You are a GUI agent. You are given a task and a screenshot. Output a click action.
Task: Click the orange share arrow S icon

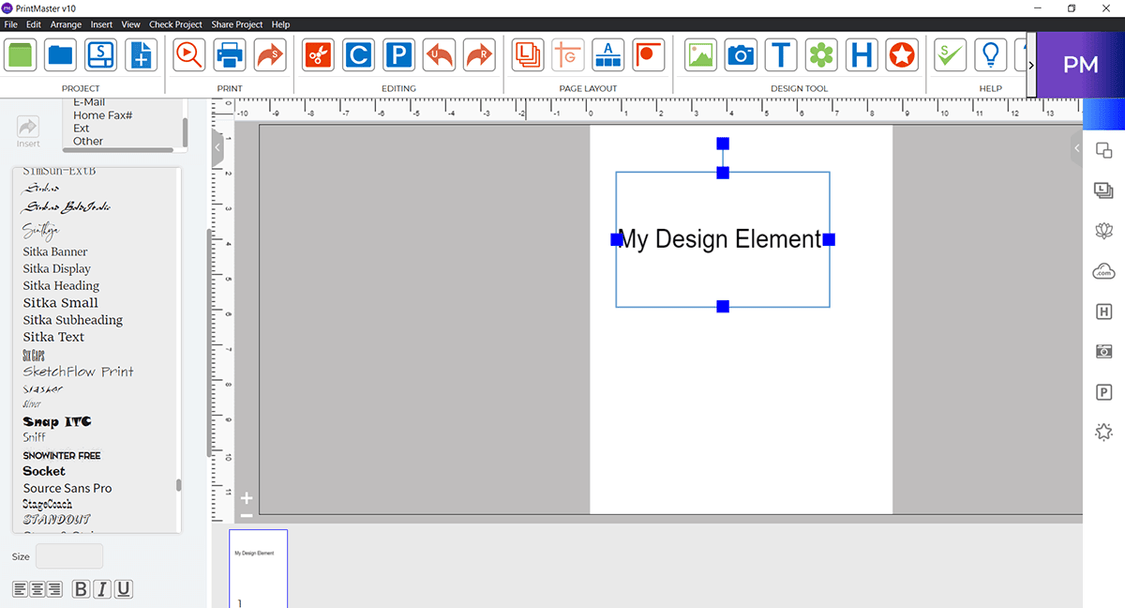(270, 55)
